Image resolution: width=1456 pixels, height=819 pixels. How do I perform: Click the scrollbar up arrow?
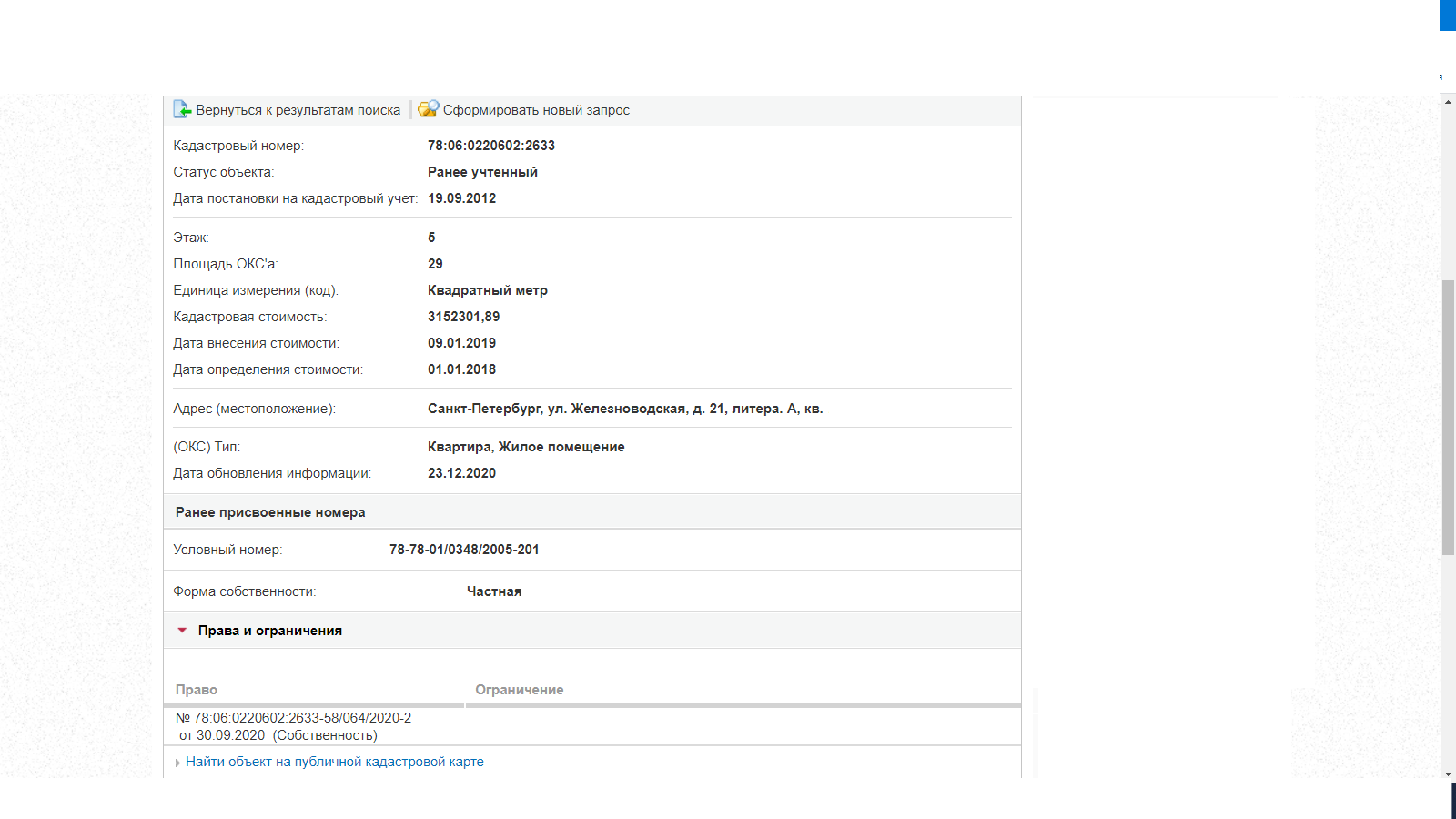point(1448,102)
